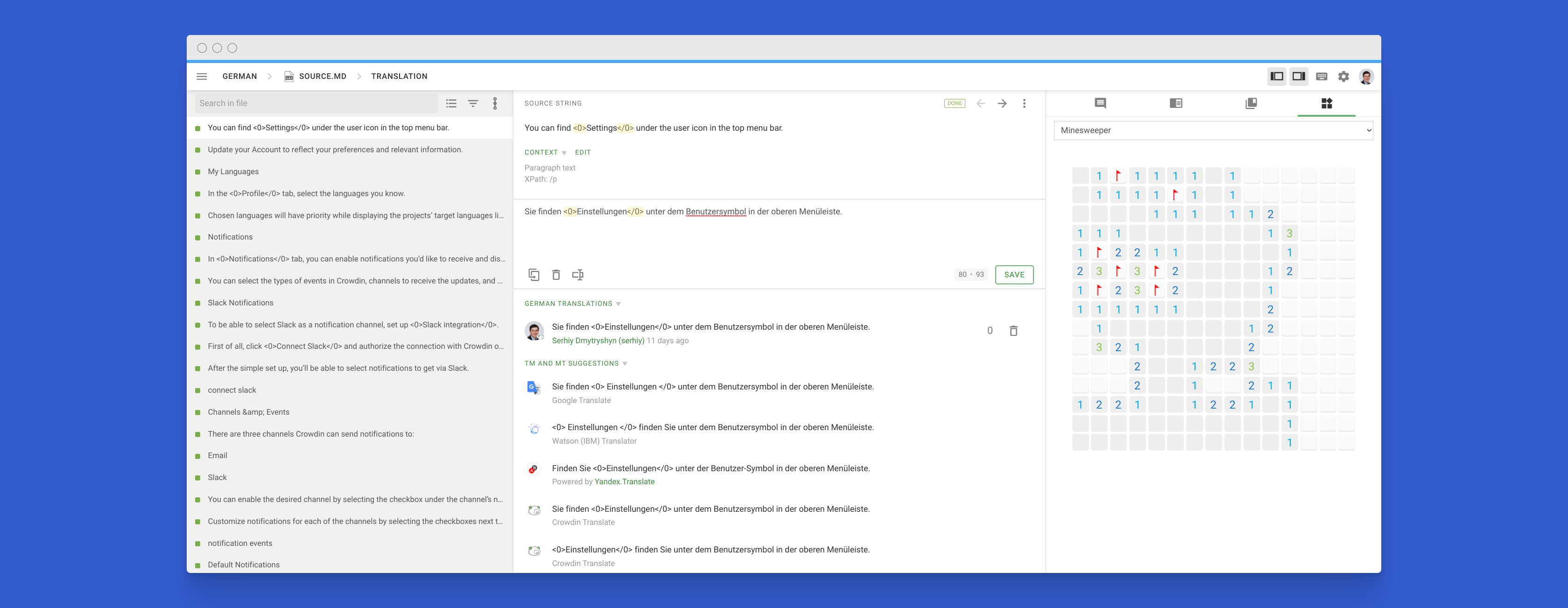This screenshot has height=608, width=1568.
Task: Select string 'There are three channels Crowdin'
Action: [310, 434]
